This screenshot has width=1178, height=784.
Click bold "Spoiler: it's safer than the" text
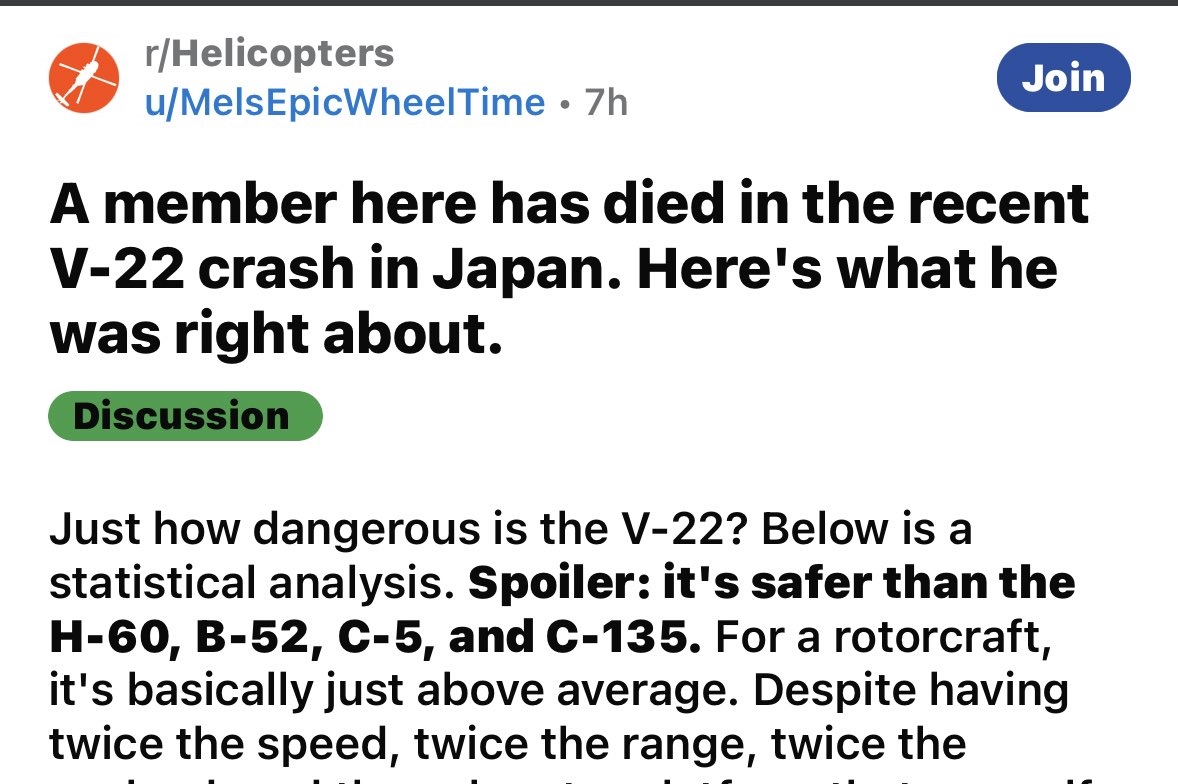click(771, 583)
